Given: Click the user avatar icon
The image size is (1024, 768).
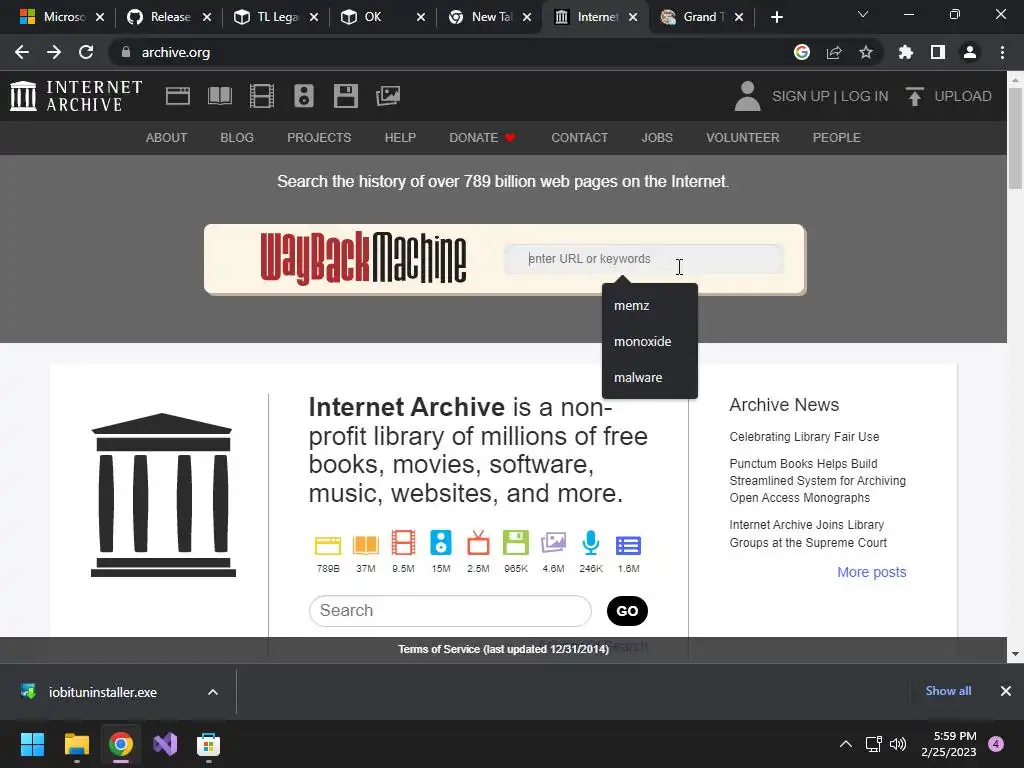Looking at the screenshot, I should click(x=747, y=96).
